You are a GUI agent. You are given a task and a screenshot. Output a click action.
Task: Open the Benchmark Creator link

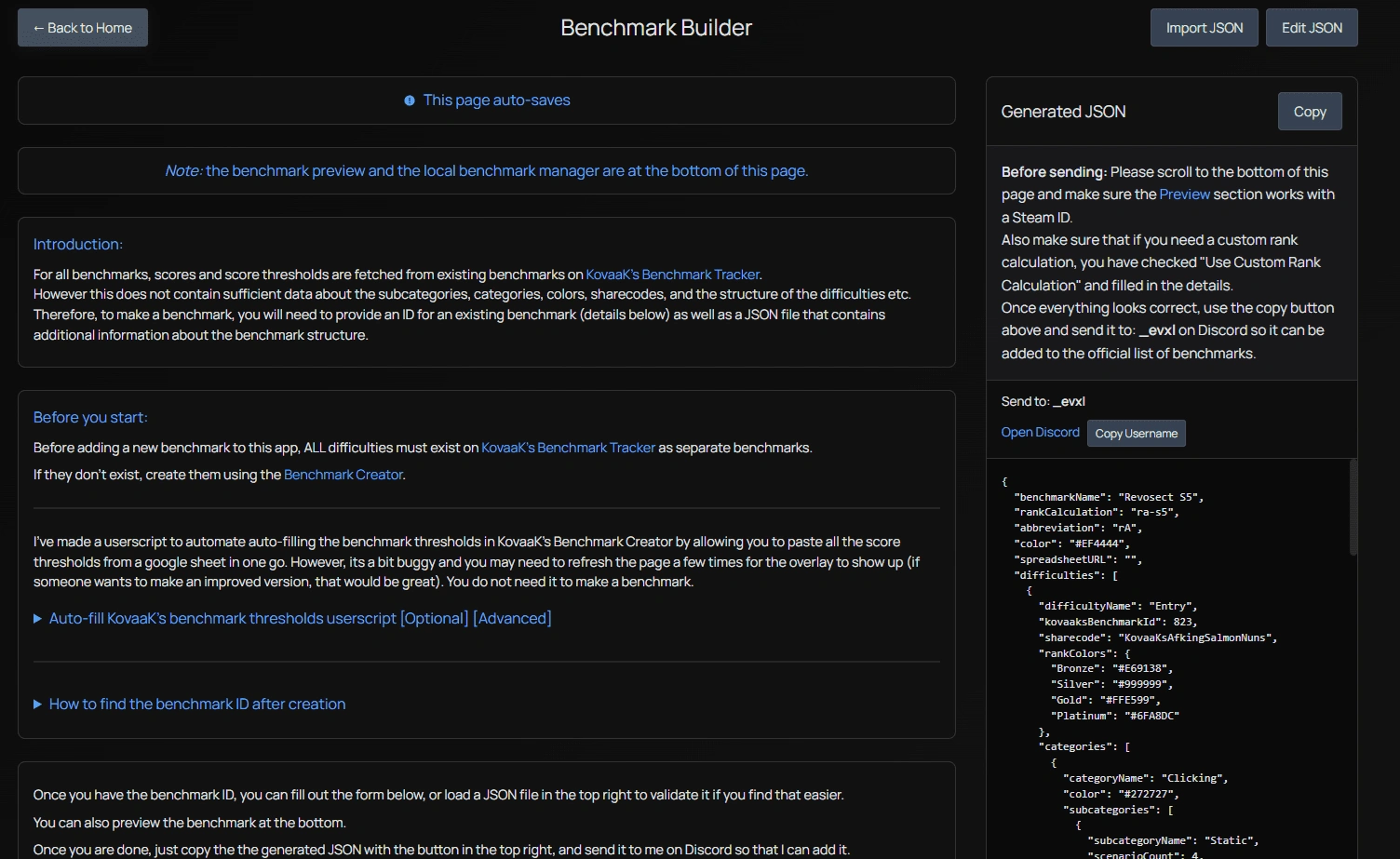point(343,475)
